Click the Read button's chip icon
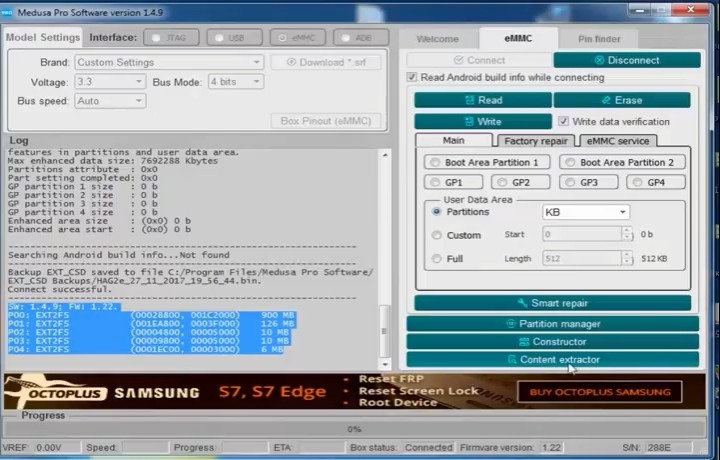Viewport: 720px width, 460px height. click(x=469, y=100)
